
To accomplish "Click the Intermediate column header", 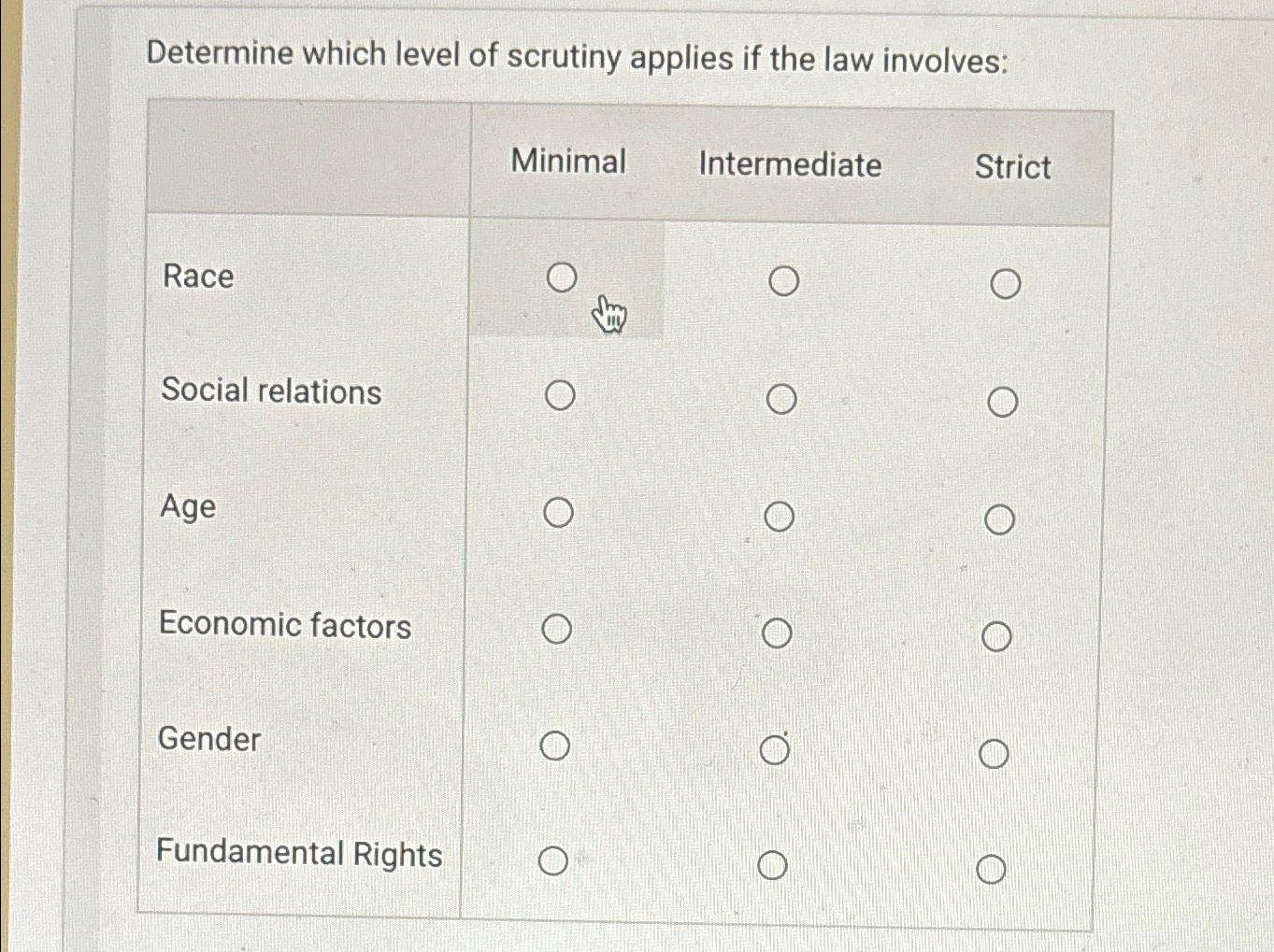I will (790, 164).
